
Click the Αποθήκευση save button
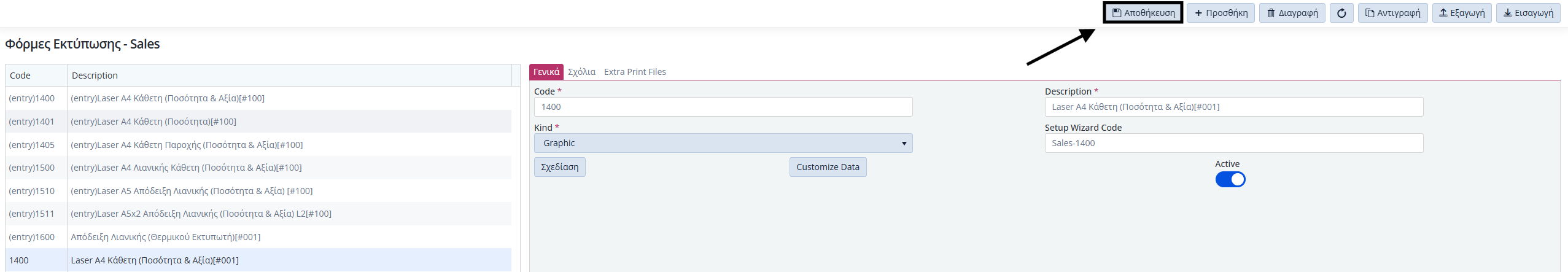[1143, 13]
